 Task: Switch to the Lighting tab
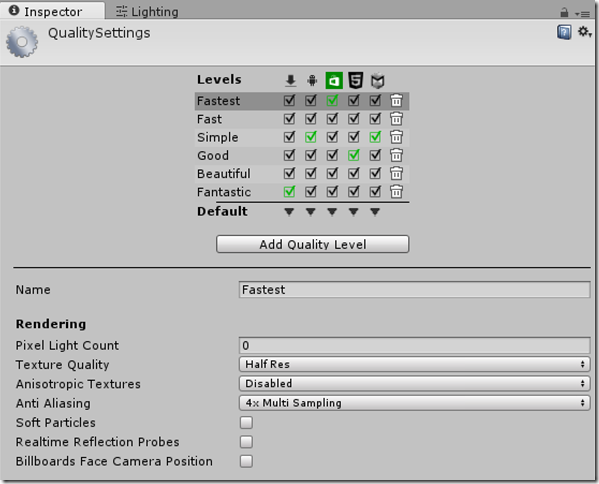[147, 12]
